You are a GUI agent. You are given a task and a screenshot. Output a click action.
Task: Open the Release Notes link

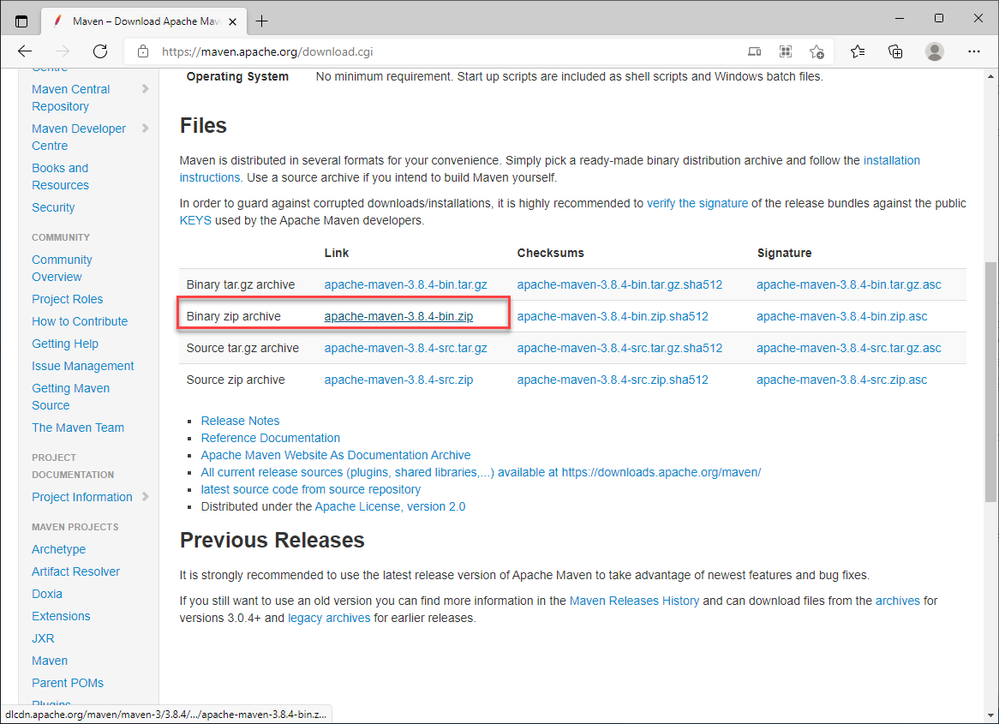tap(240, 421)
